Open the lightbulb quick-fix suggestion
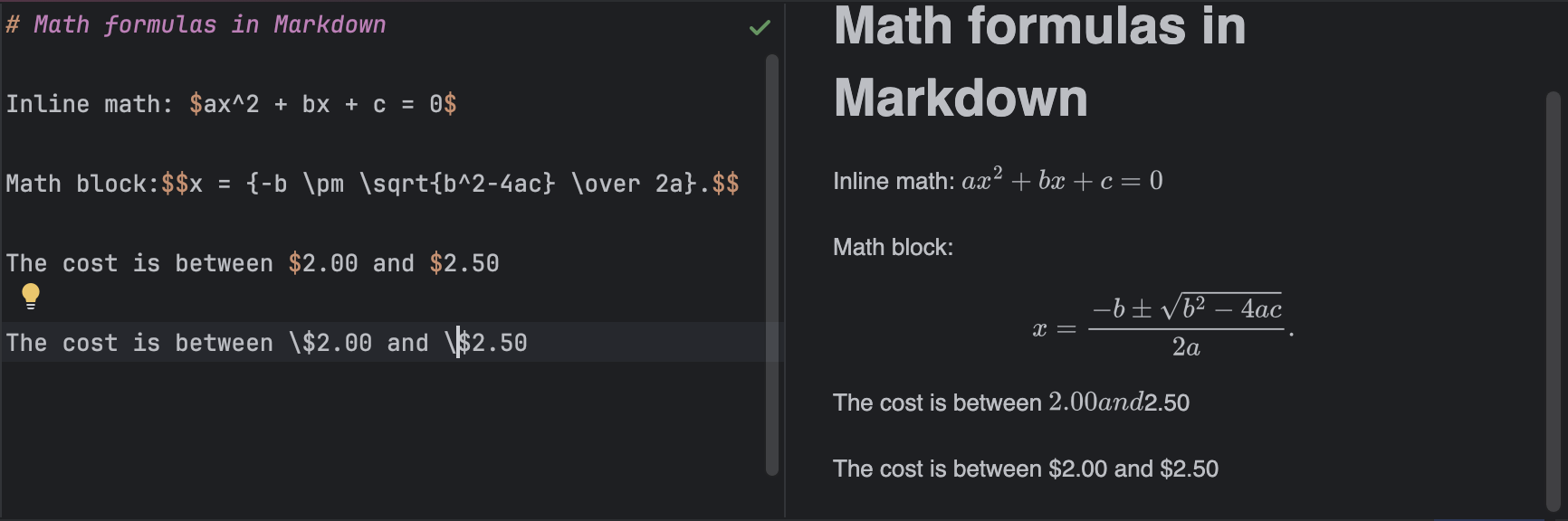 [x=32, y=297]
